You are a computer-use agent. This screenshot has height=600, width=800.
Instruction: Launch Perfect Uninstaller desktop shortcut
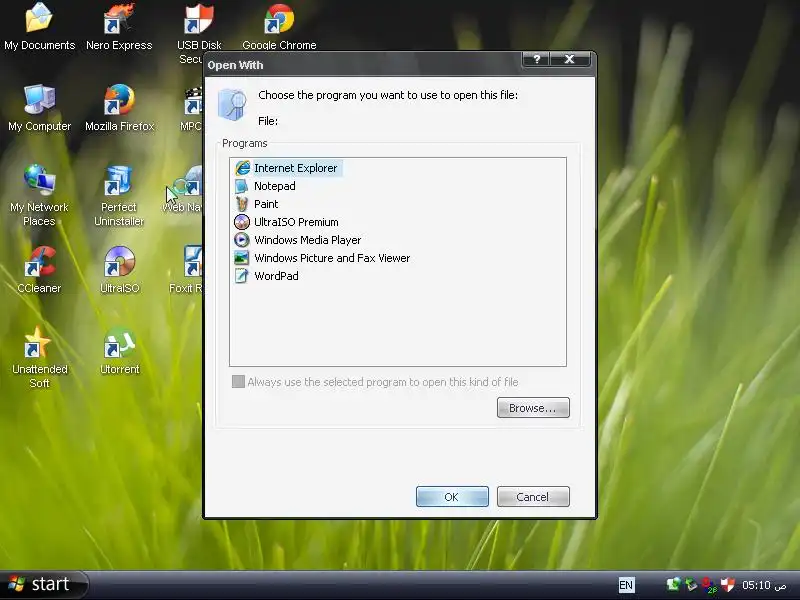tap(119, 196)
